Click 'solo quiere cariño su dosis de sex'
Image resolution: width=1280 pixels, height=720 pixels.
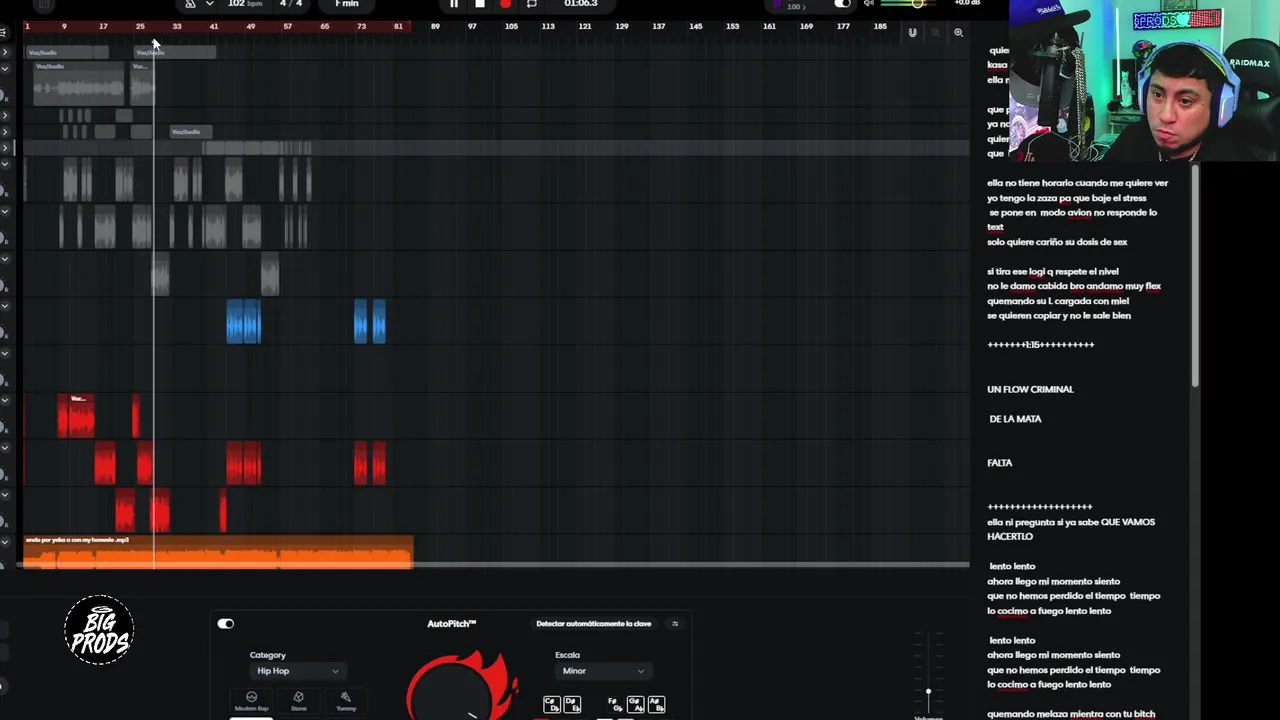tap(1057, 242)
